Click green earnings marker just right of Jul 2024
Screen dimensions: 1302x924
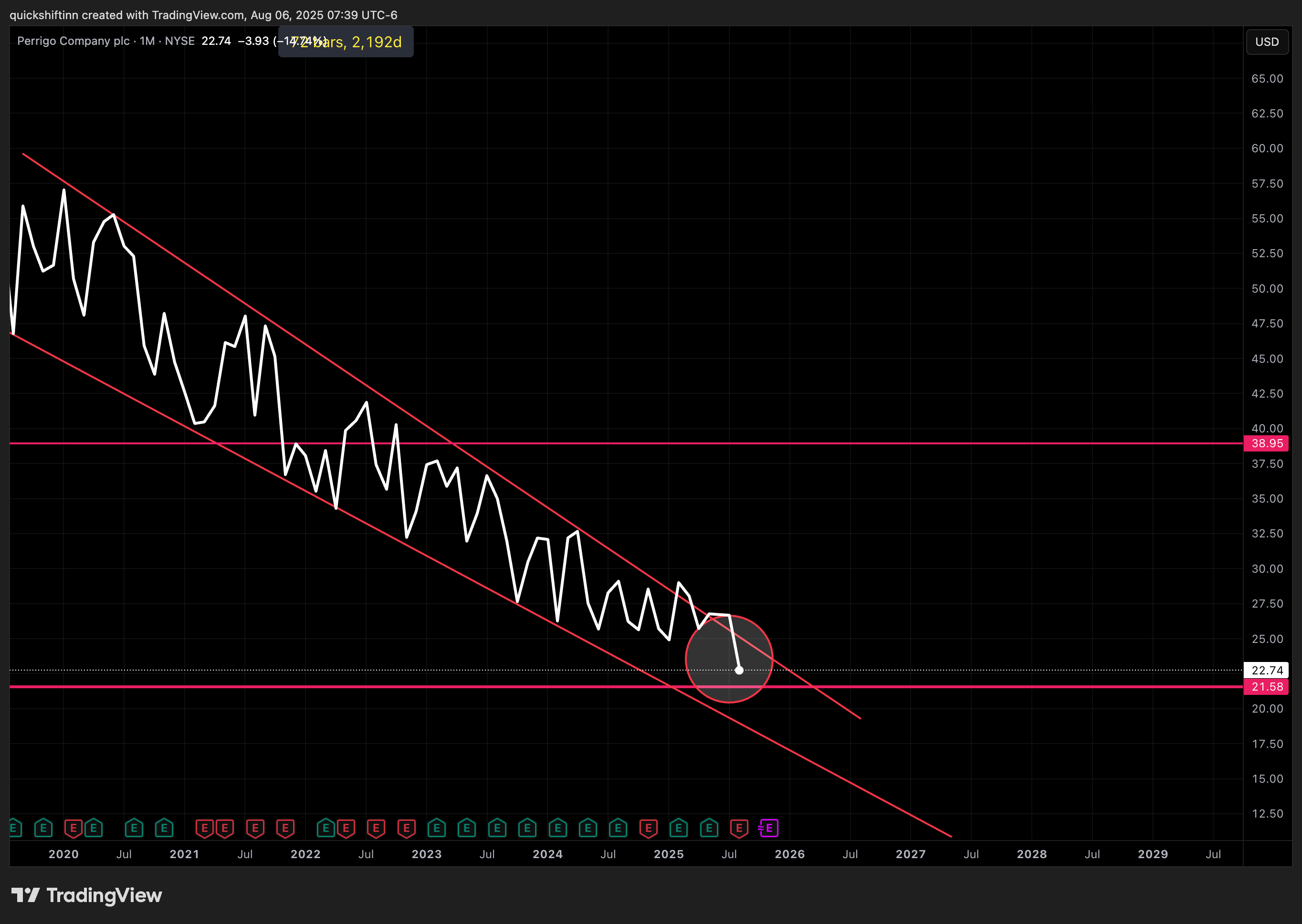point(618,828)
